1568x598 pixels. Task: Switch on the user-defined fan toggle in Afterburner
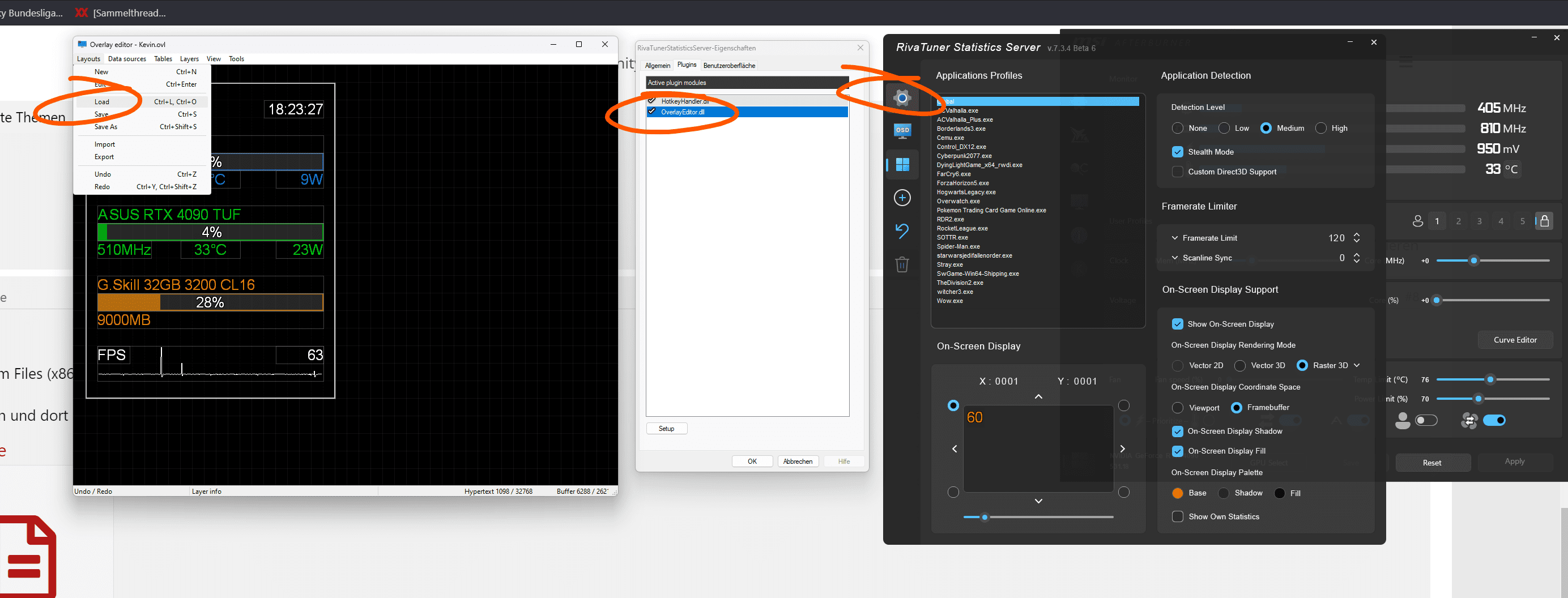(1426, 420)
